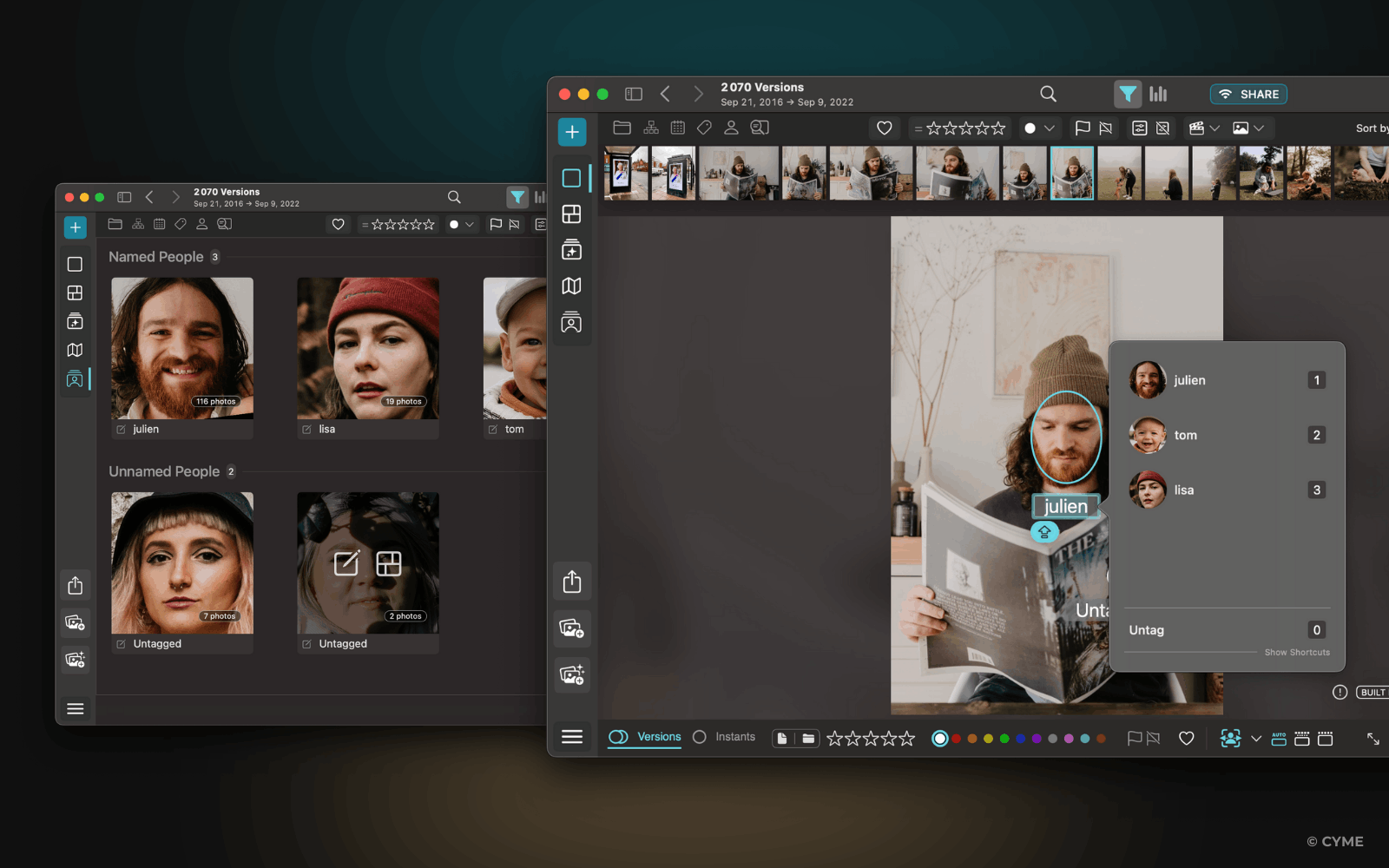Image resolution: width=1389 pixels, height=868 pixels.
Task: Open the Sort by menu
Action: click(1372, 128)
